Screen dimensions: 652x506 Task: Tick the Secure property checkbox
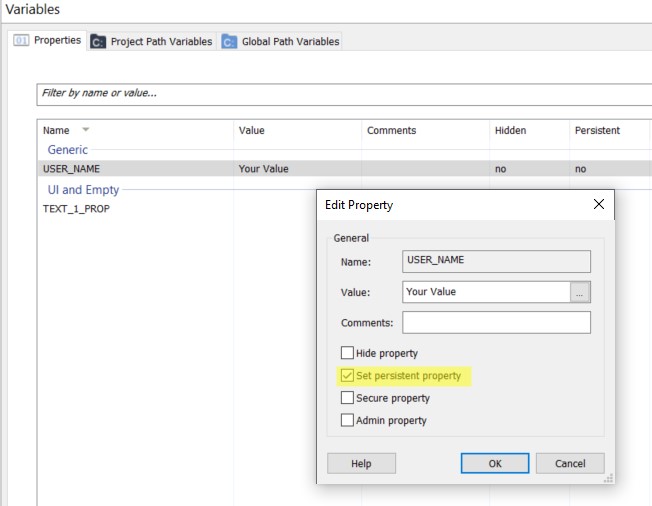pos(347,398)
